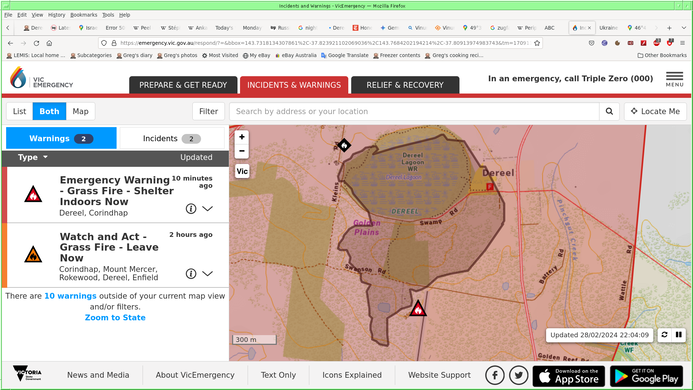This screenshot has width=693, height=390.
Task: Select the Incidents tab
Action: click(172, 138)
